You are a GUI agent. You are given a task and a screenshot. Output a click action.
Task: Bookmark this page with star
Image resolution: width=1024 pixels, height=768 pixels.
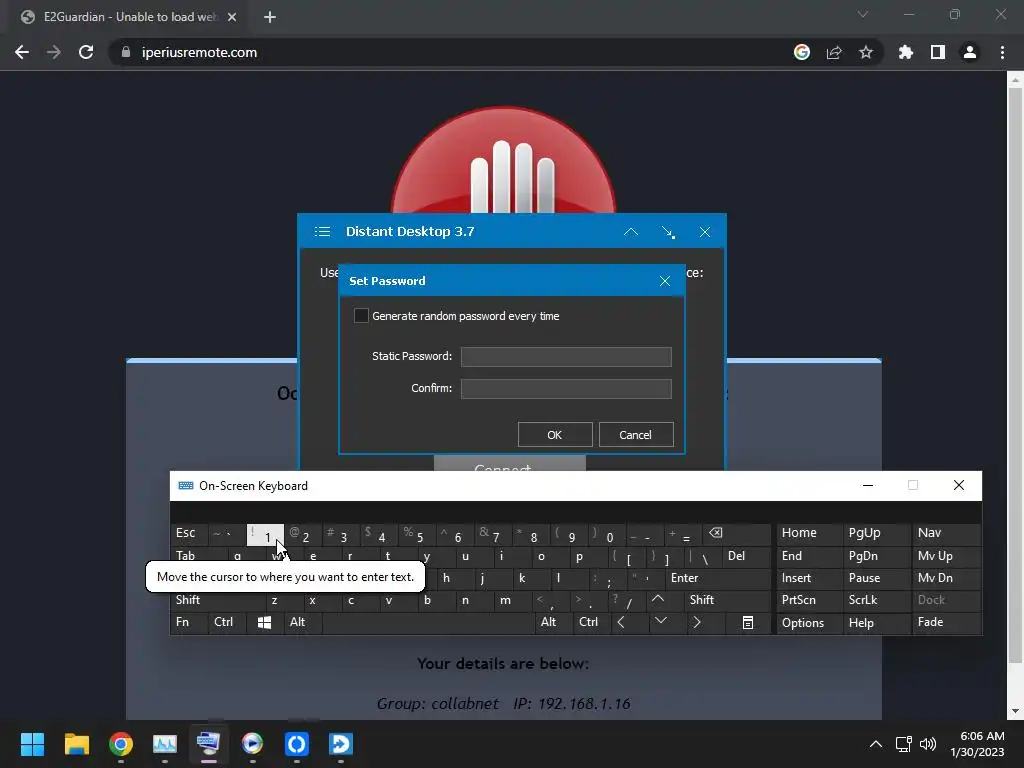point(866,52)
